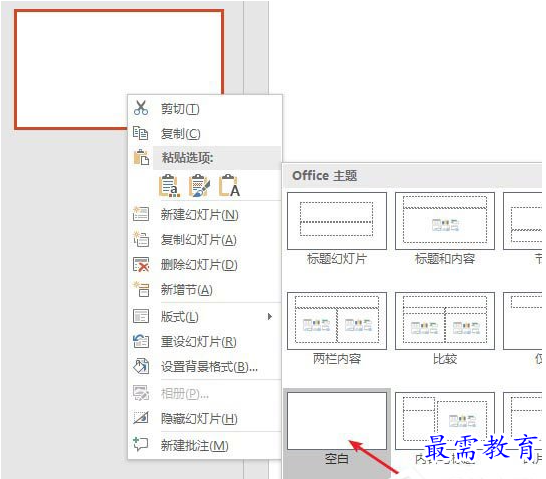The image size is (546, 479).
Task: Select the 空白 blank layout thumbnail
Action: coord(337,421)
